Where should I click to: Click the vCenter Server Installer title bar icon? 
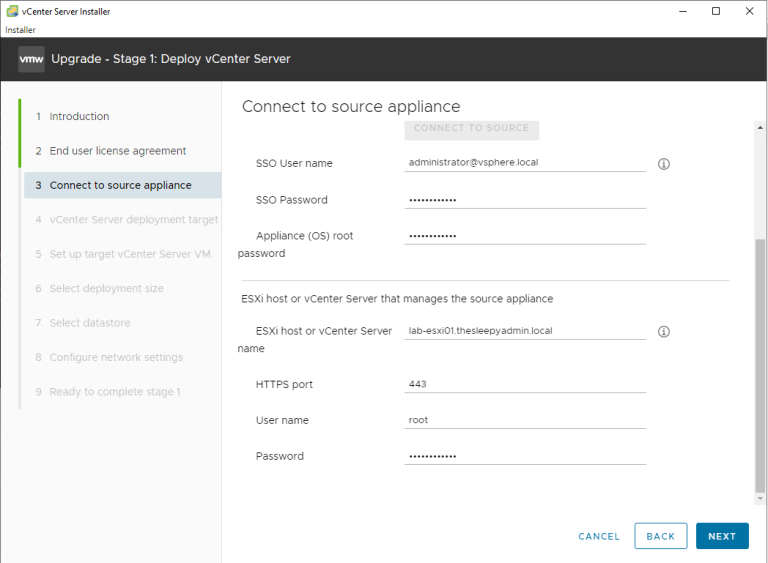pyautogui.click(x=12, y=11)
